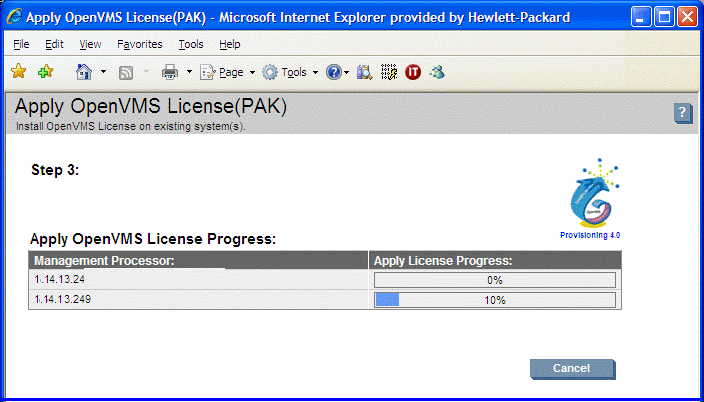
Task: Click the Favorites star icon
Action: (x=18, y=71)
